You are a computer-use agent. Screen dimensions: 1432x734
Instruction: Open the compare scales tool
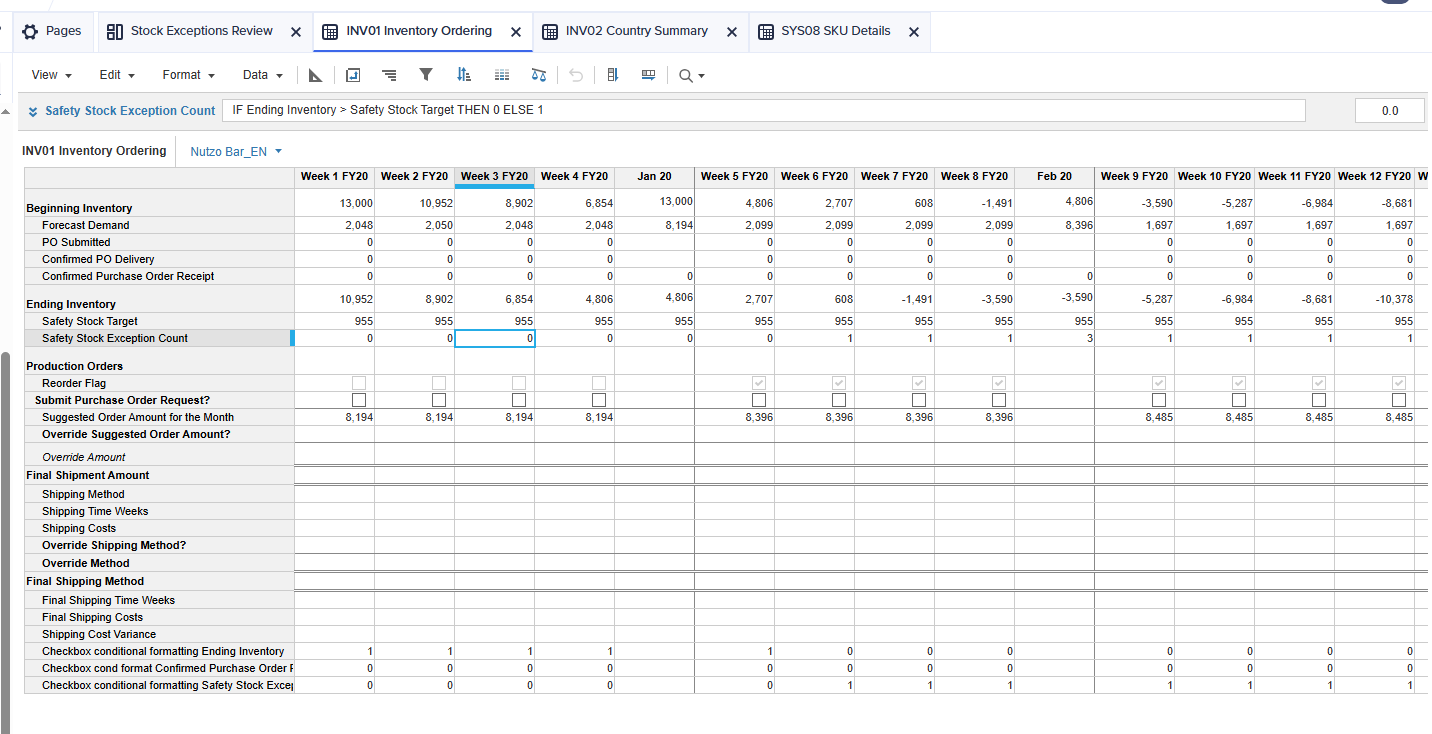coord(539,75)
